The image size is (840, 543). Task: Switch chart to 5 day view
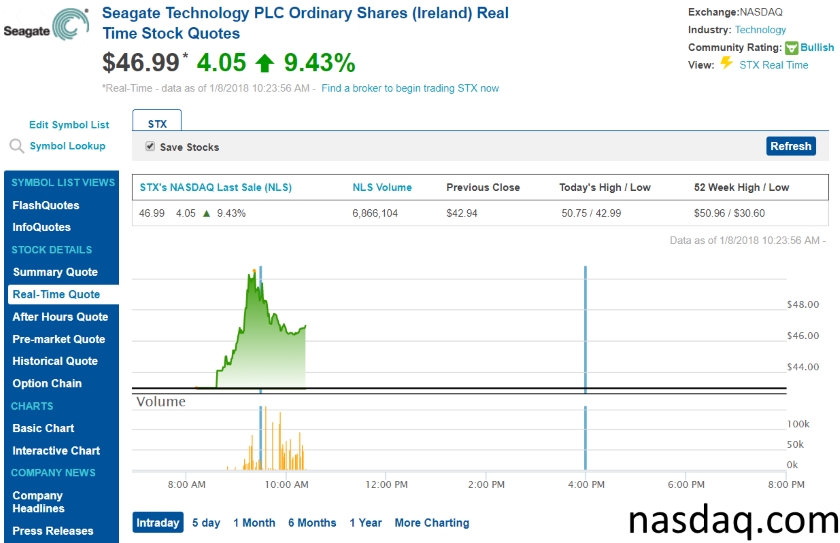pyautogui.click(x=206, y=523)
